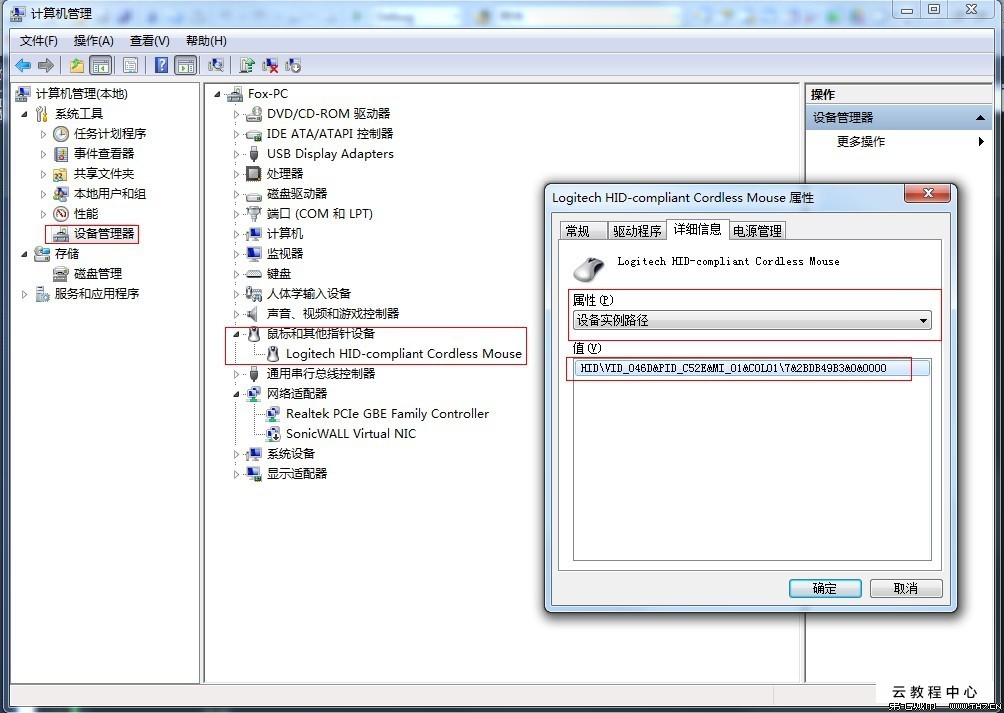Viewport: 1004px width, 713px height.
Task: Click the Properties sheet toolbar icon
Action: point(131,65)
